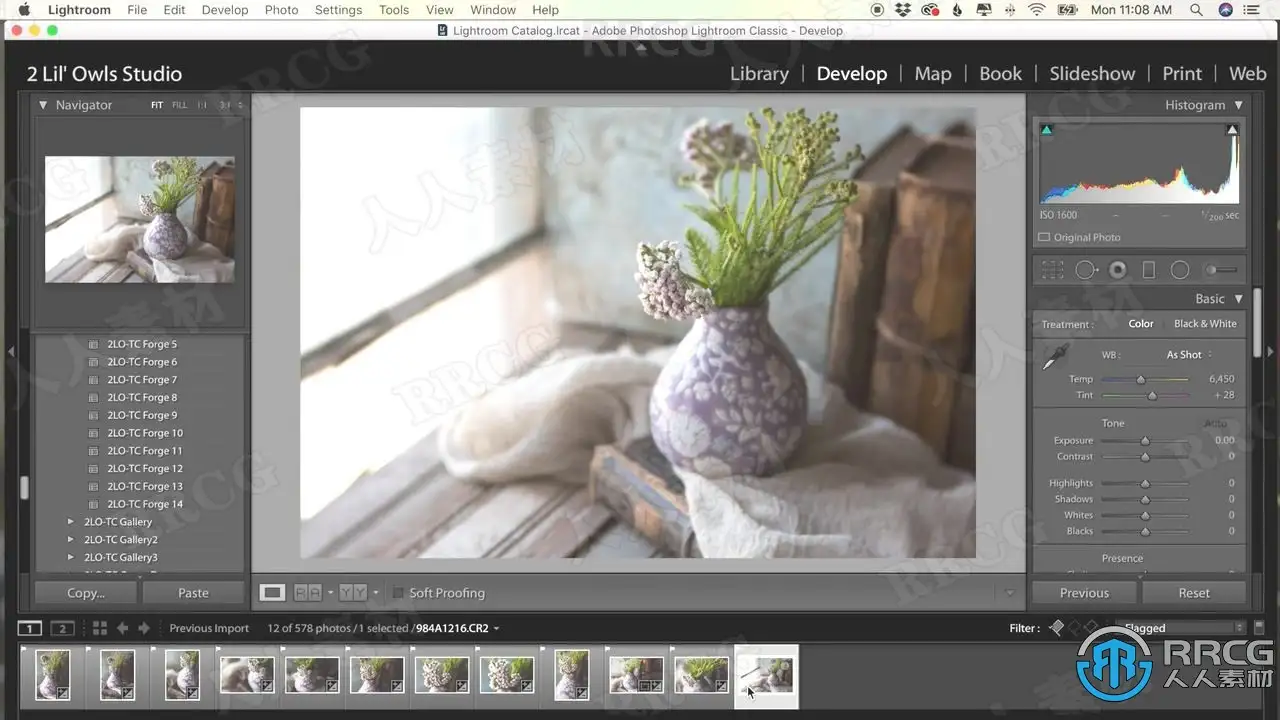
Task: Click the Temp slider handle
Action: (x=1140, y=380)
